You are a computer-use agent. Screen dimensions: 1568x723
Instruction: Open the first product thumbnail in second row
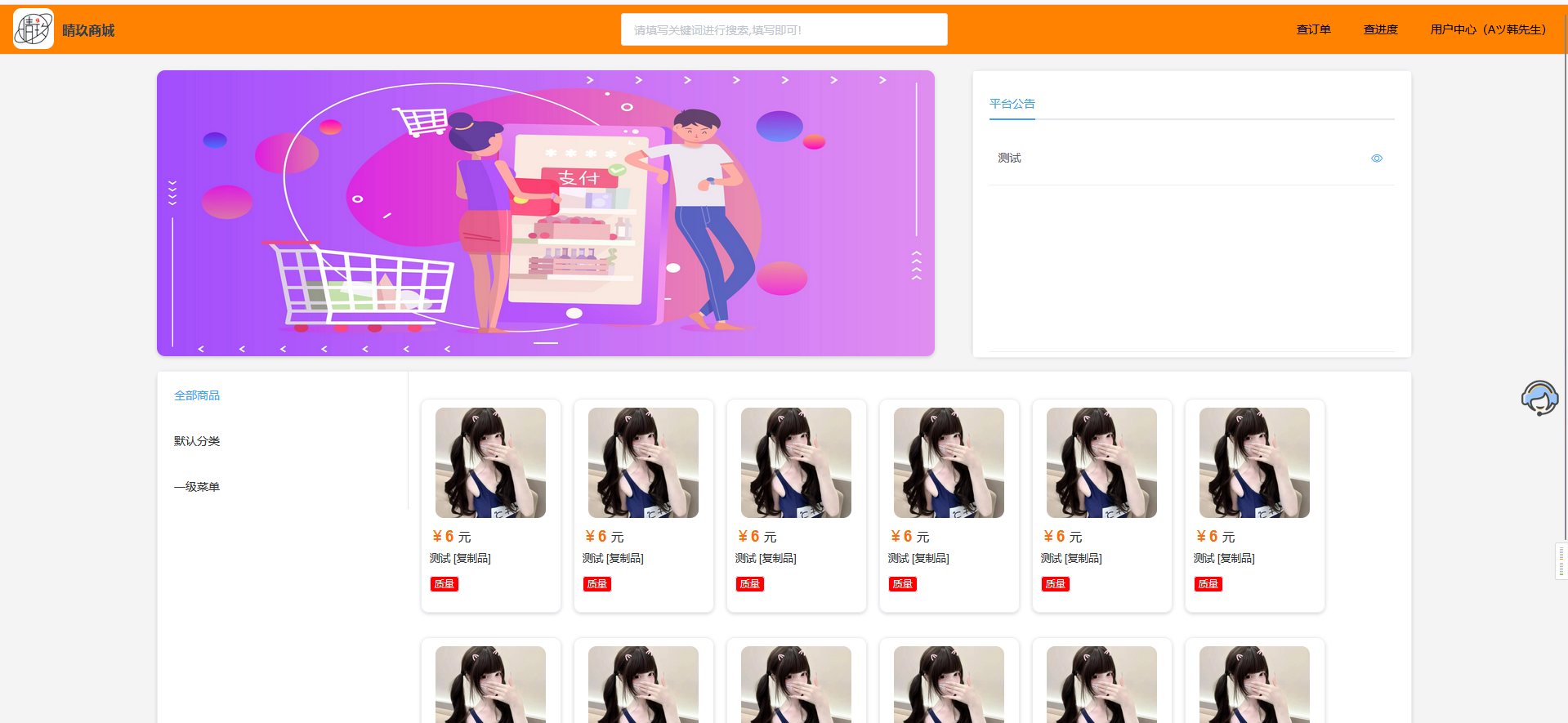(x=490, y=685)
